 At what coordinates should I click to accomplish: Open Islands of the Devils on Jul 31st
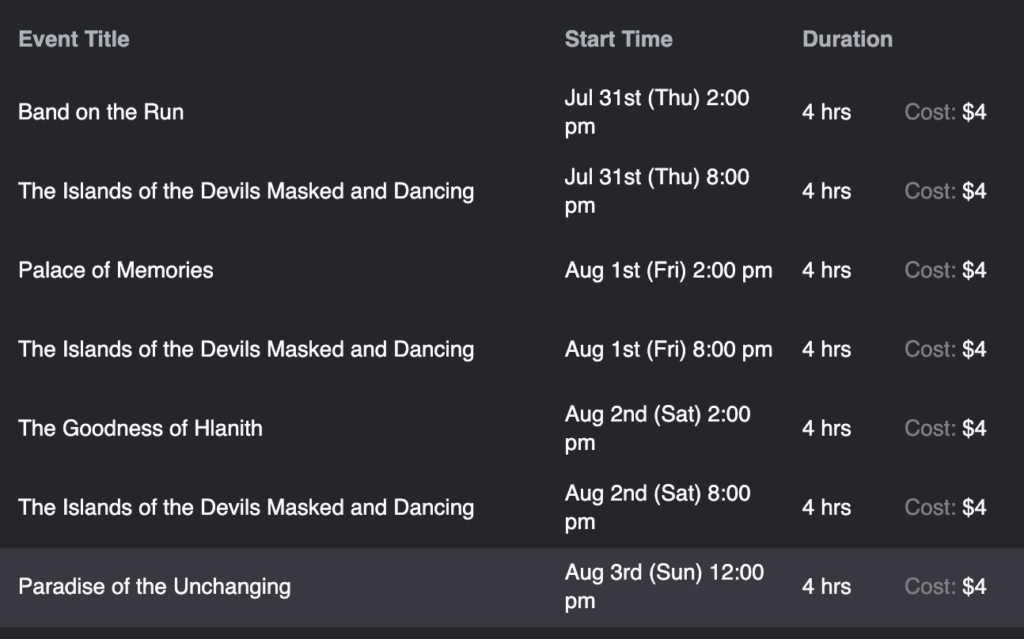[246, 191]
